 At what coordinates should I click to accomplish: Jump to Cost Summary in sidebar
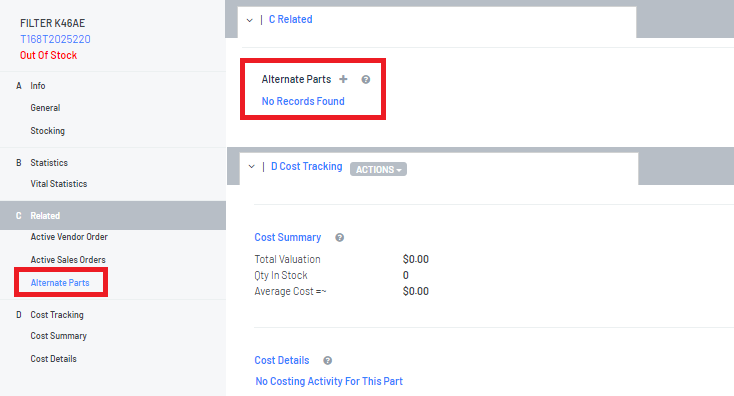click(x=59, y=336)
